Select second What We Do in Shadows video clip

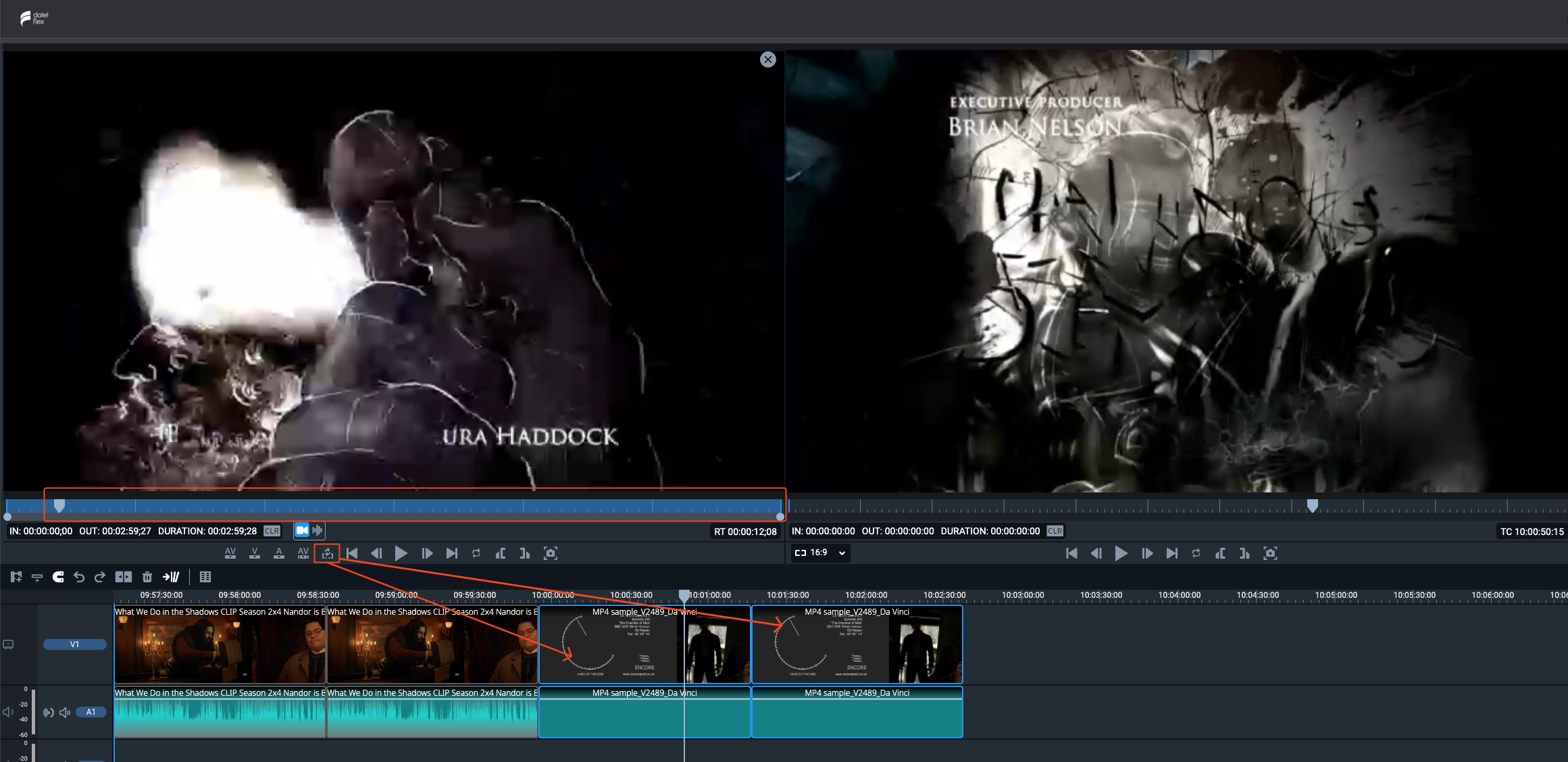(x=432, y=644)
